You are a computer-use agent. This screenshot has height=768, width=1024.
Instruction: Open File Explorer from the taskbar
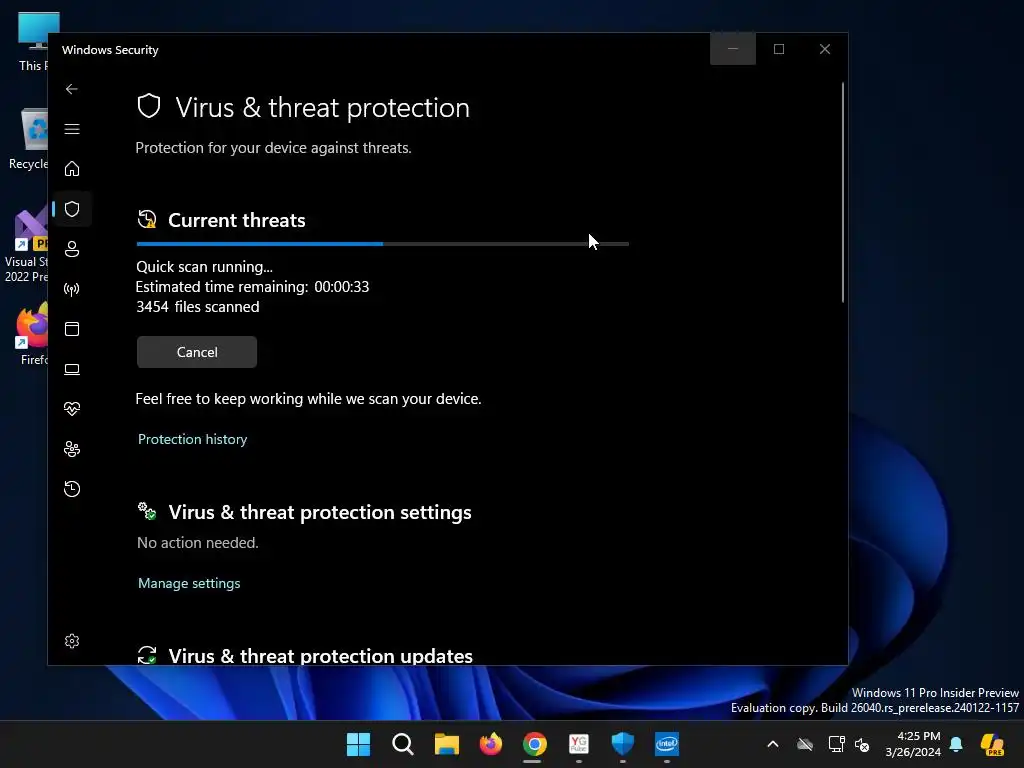coord(447,744)
